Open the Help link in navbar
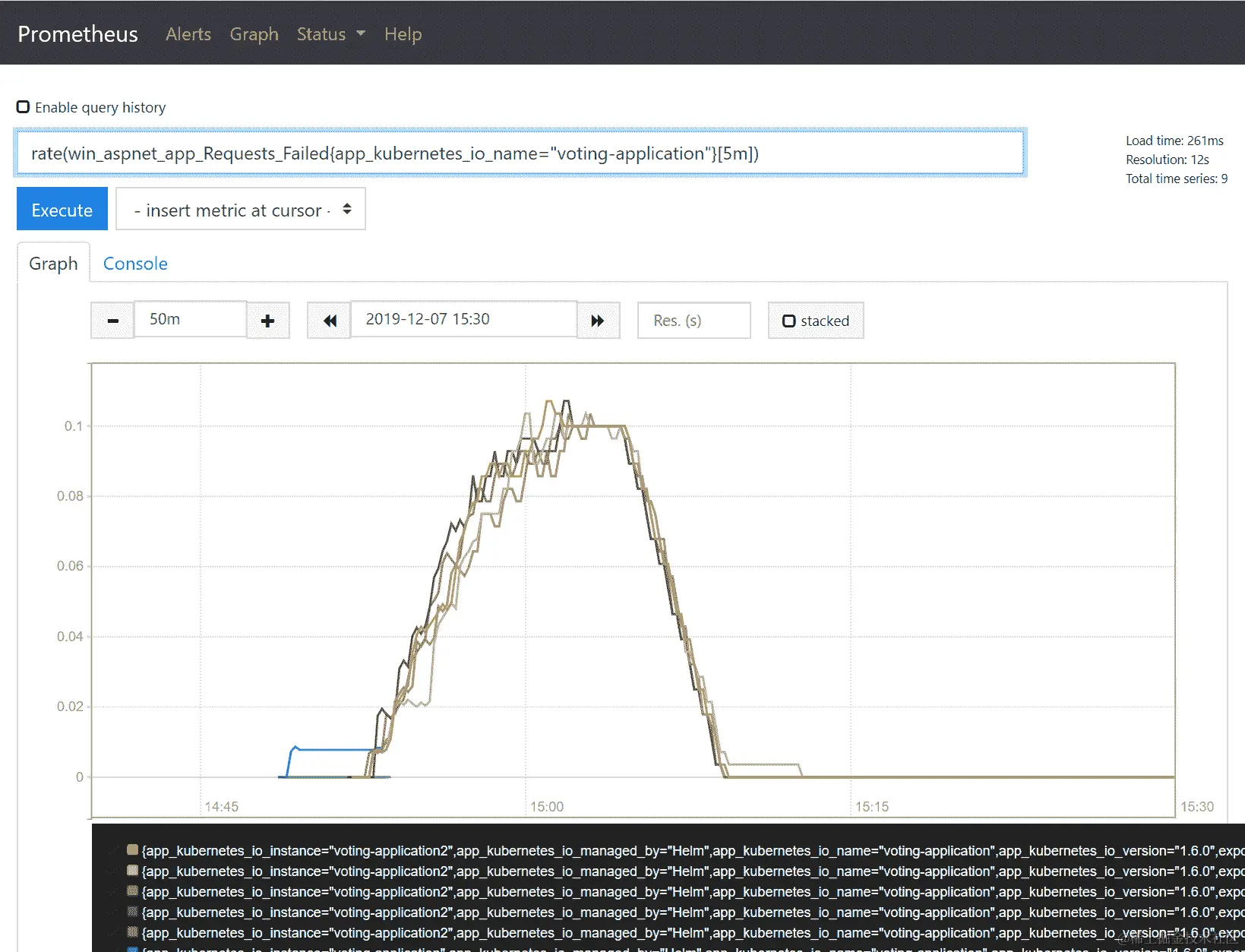This screenshot has width=1245, height=952. click(x=403, y=34)
